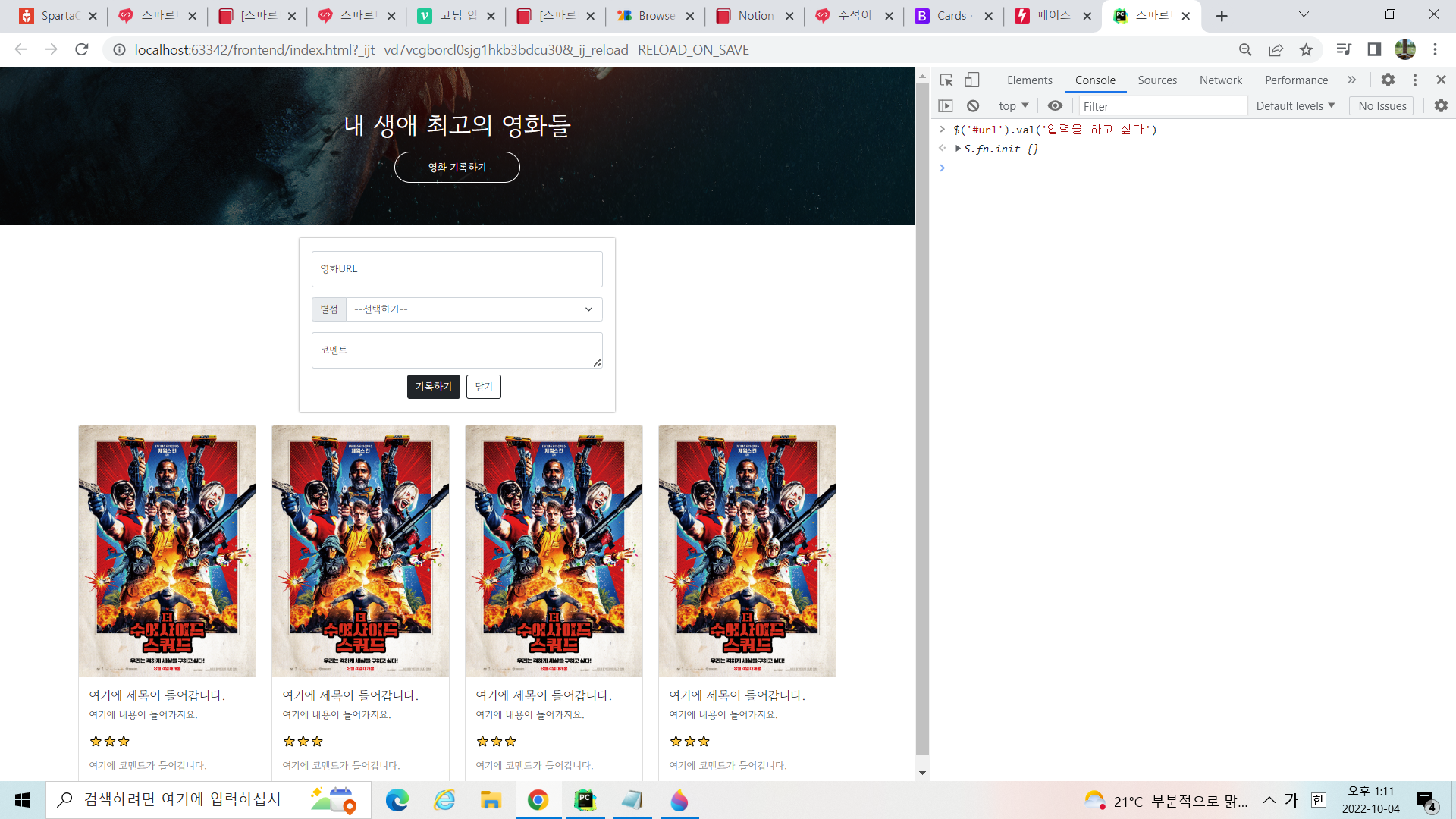Open notification center icon
1456x819 pixels.
[x=1426, y=801]
